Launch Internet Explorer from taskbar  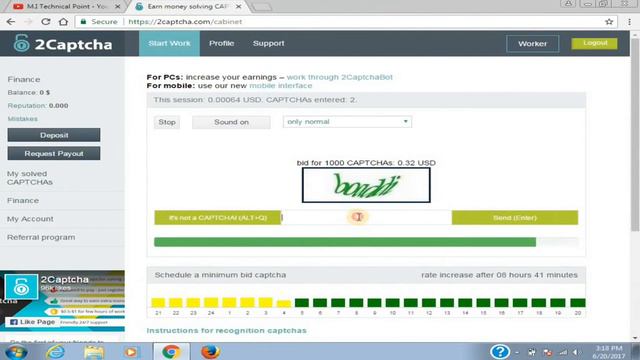56,351
